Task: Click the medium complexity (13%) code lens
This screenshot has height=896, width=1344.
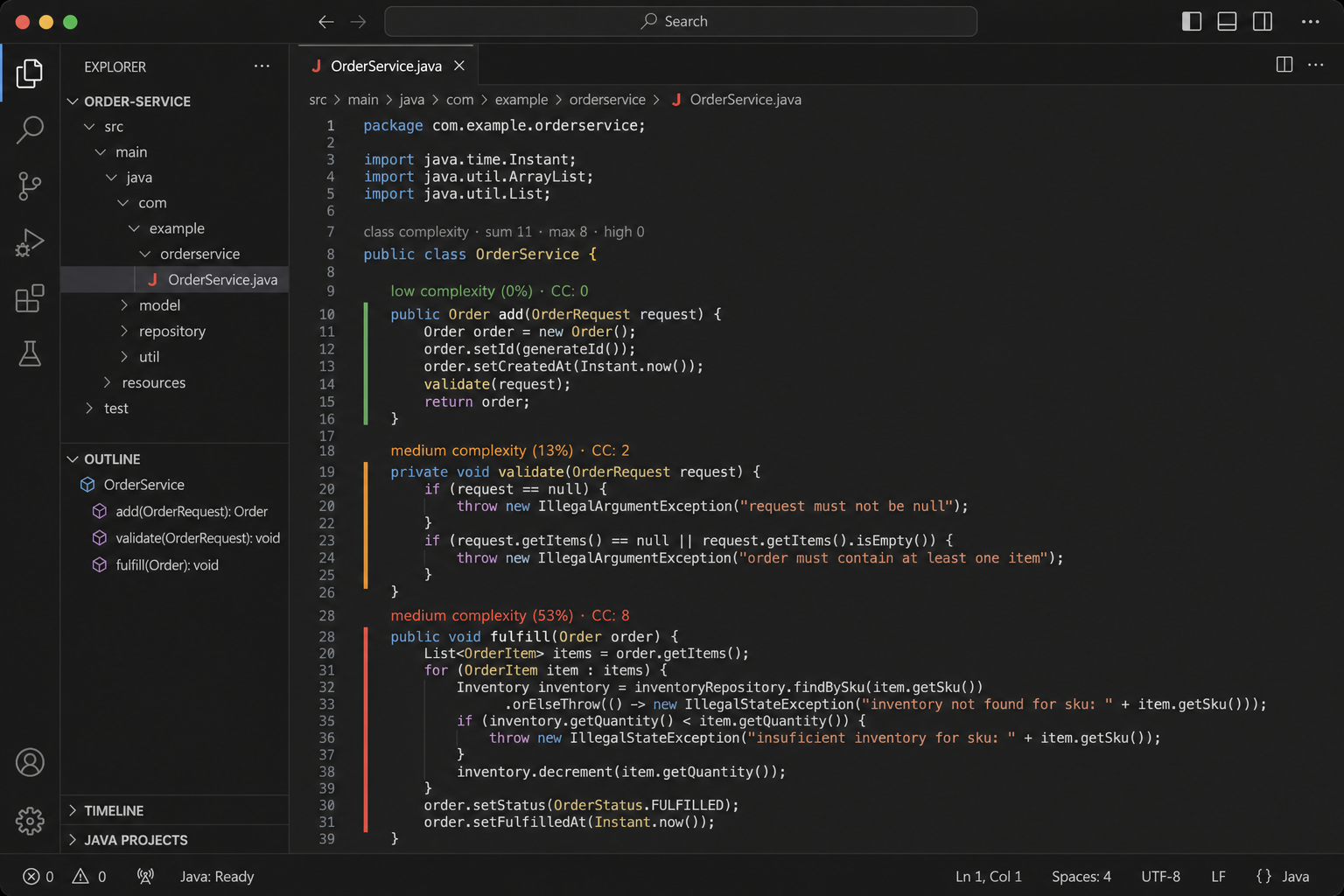Action: point(510,451)
